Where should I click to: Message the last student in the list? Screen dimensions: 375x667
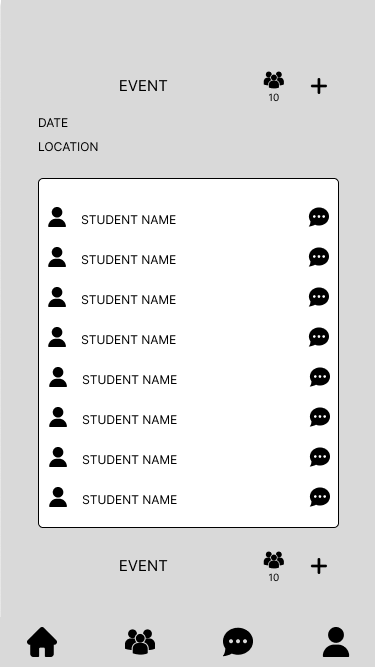[320, 497]
